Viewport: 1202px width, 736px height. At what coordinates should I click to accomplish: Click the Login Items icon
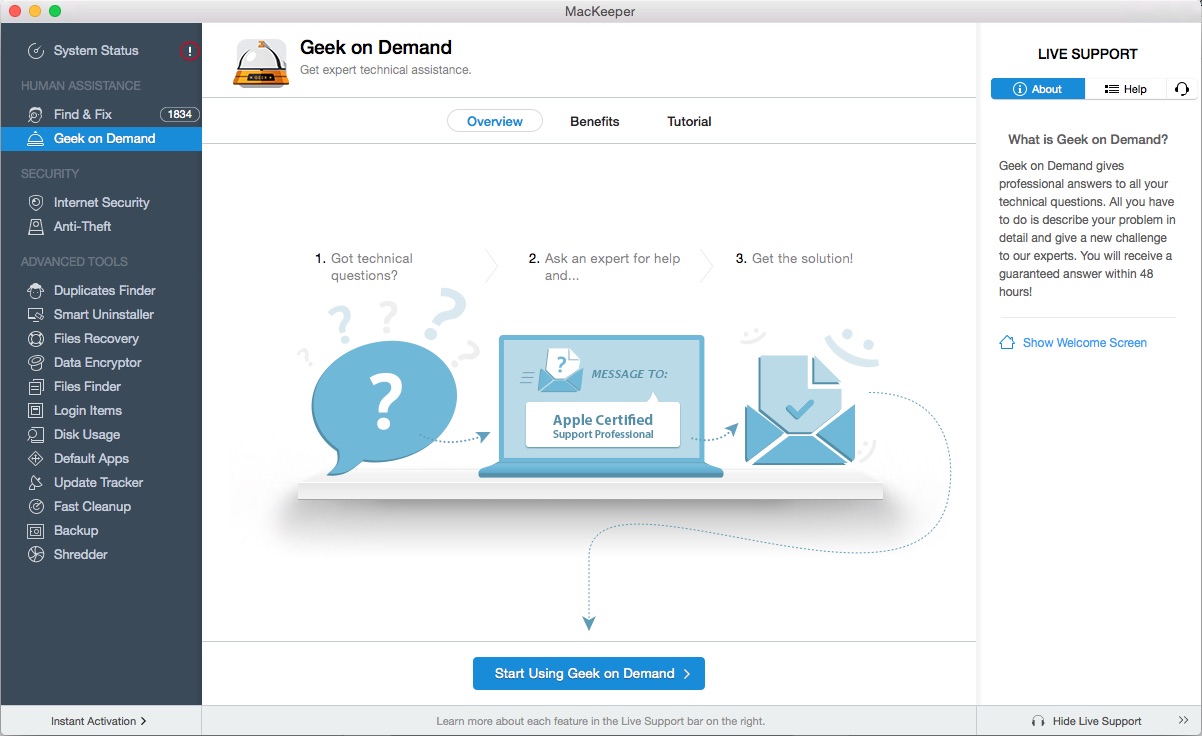(36, 411)
